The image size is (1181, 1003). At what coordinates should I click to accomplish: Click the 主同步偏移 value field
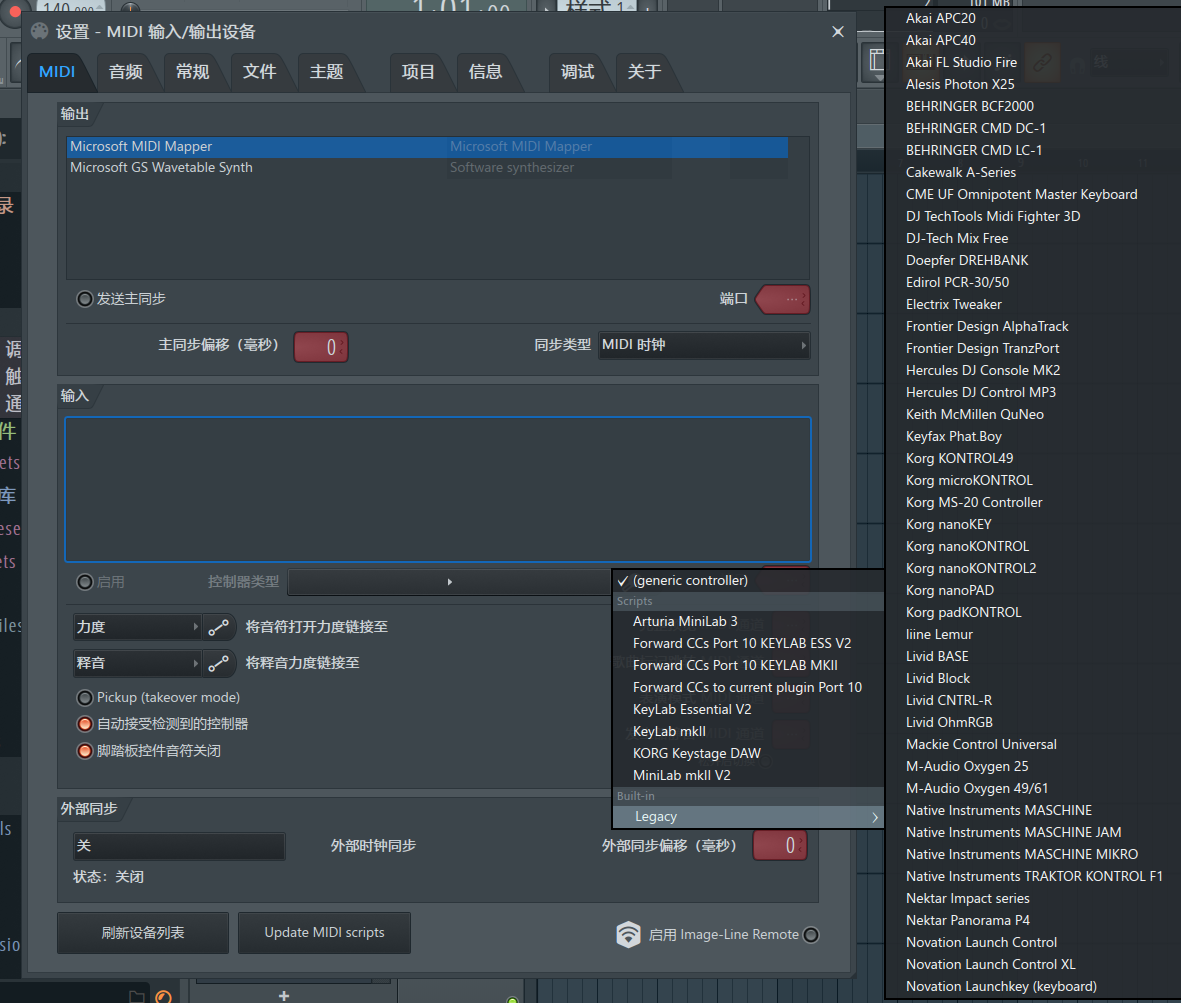pyautogui.click(x=321, y=347)
